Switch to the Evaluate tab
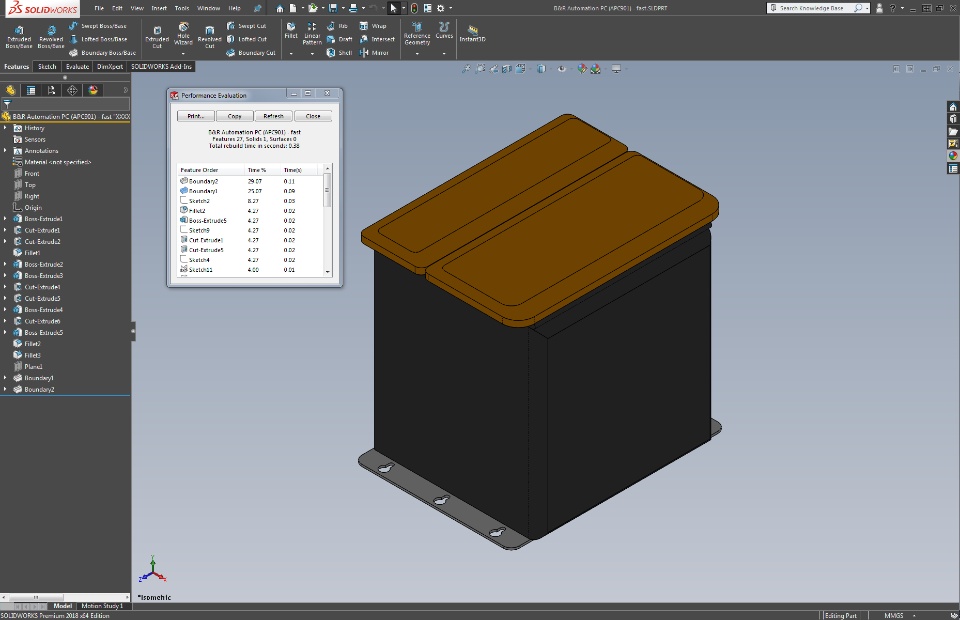960x620 pixels. tap(77, 66)
